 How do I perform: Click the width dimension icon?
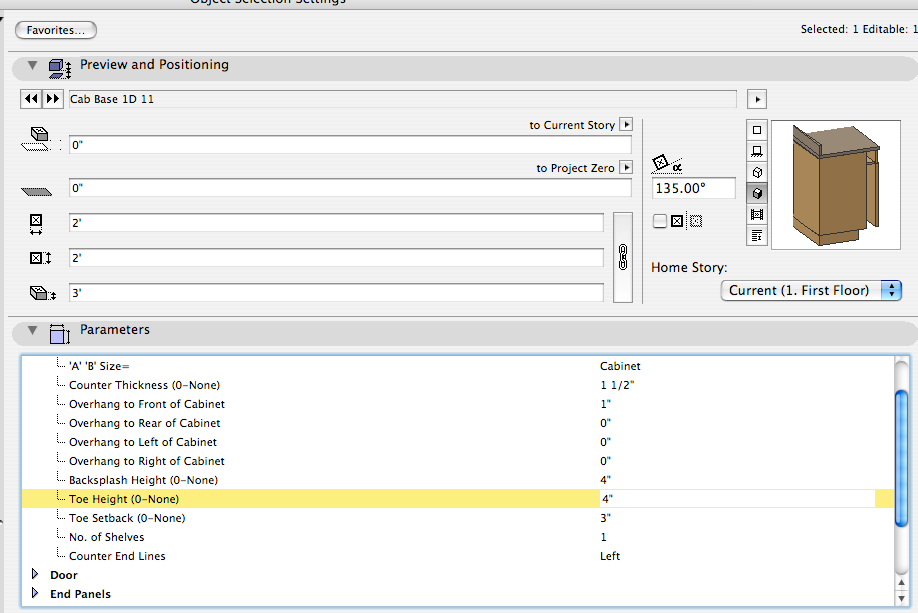[x=36, y=224]
